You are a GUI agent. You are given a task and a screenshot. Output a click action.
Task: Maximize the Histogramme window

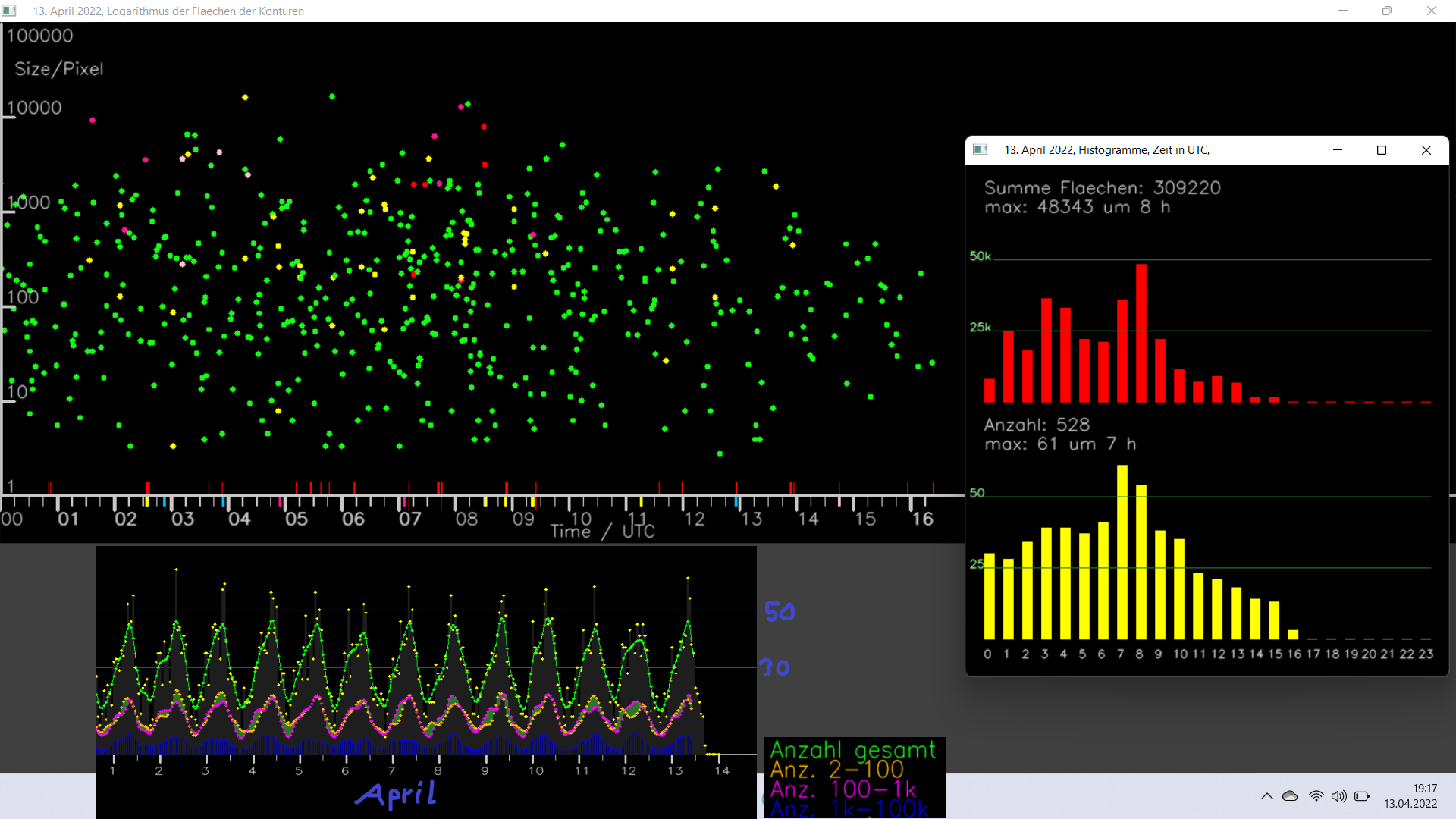click(x=1382, y=150)
